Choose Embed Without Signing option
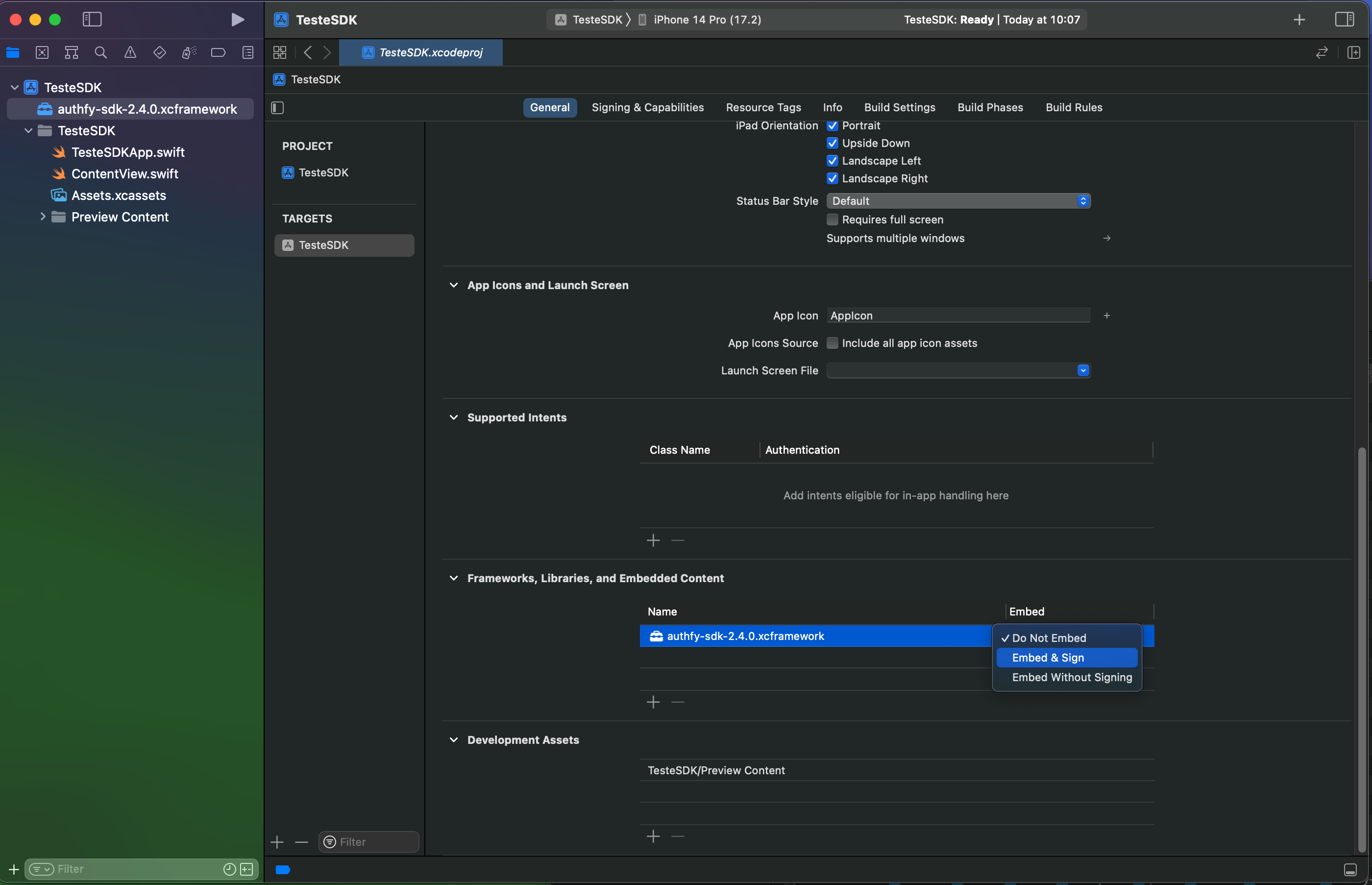The width and height of the screenshot is (1372, 885). pos(1067,677)
